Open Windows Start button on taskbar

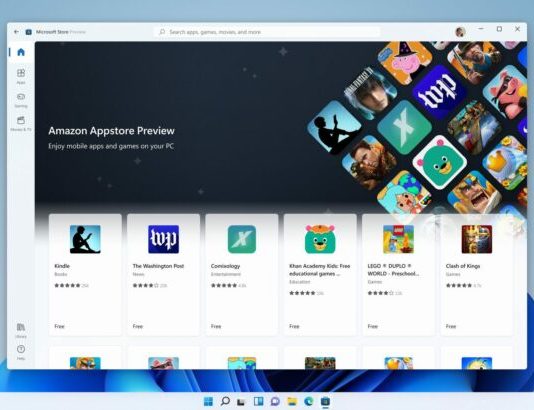(x=208, y=401)
